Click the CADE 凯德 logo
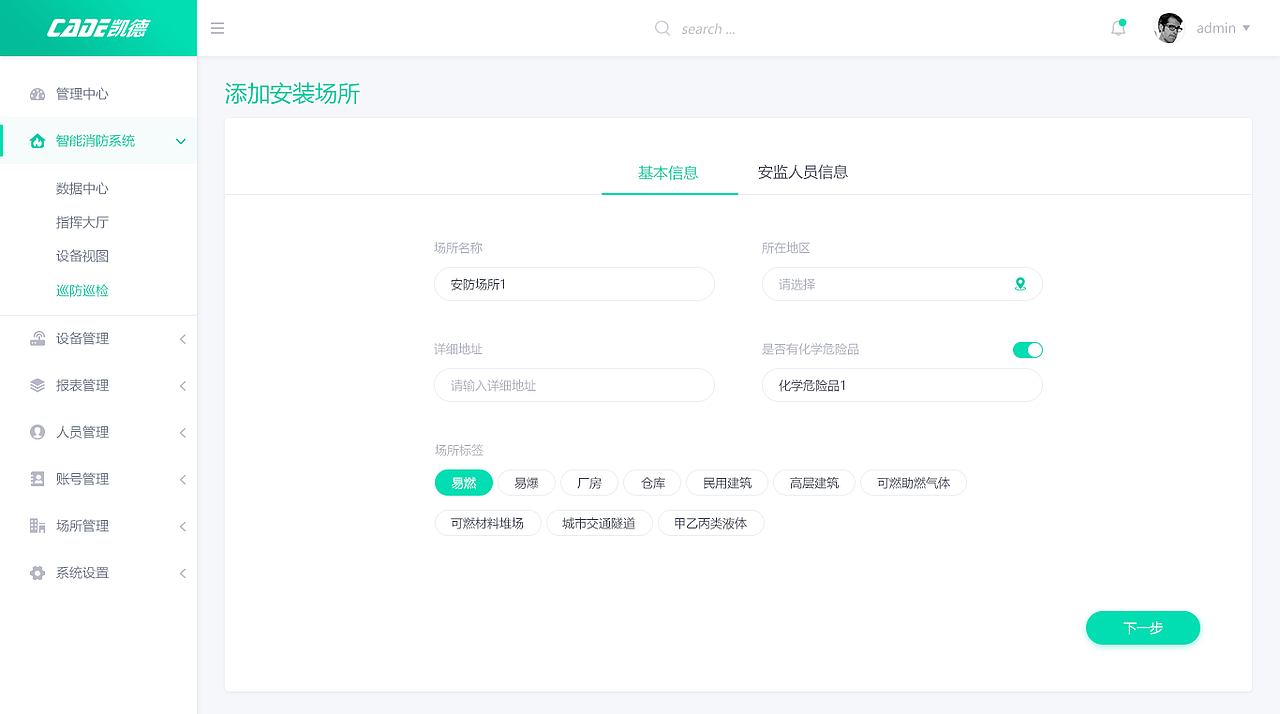Screen dimensions: 1280x714 98,28
